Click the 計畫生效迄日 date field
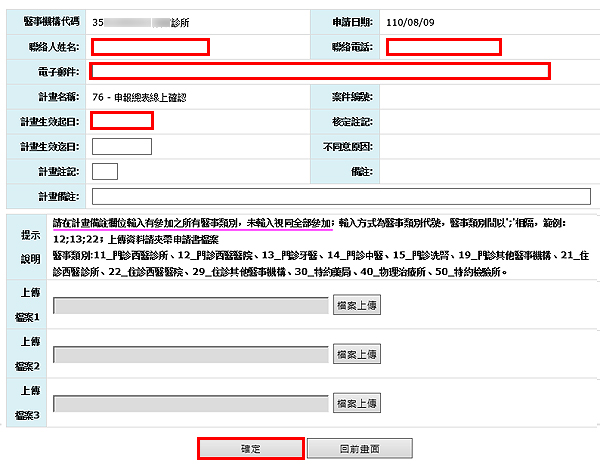 click(x=121, y=147)
